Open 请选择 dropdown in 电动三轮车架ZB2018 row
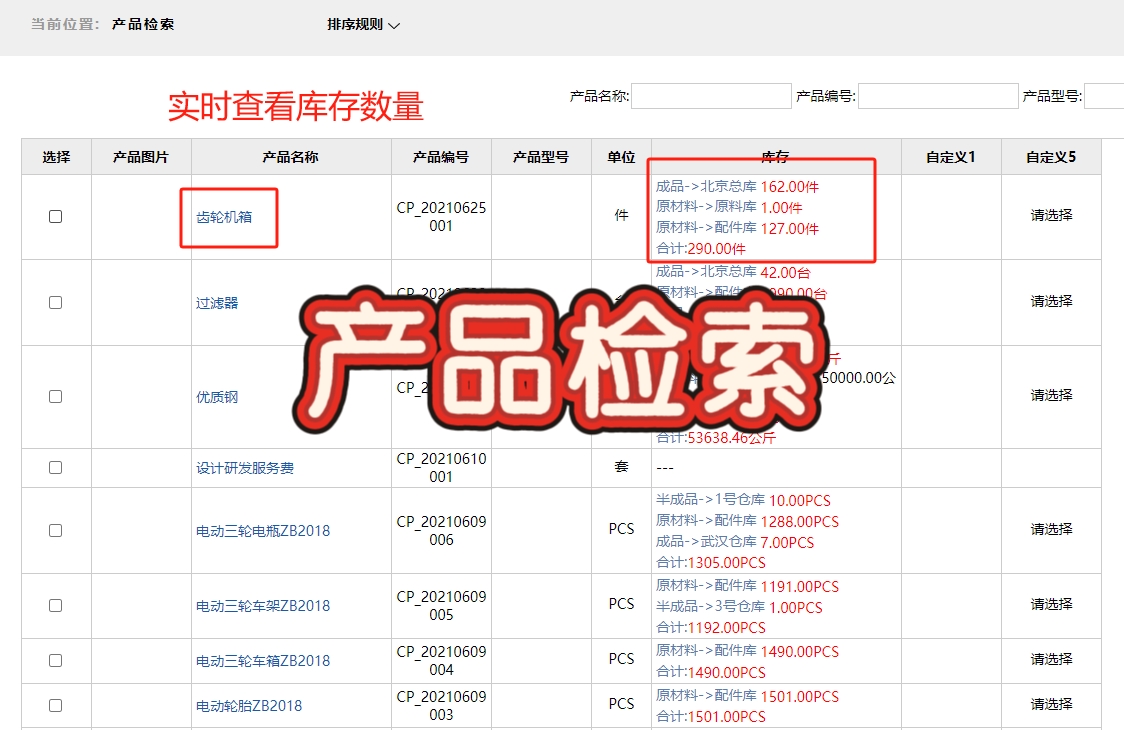1124x730 pixels. (1052, 605)
